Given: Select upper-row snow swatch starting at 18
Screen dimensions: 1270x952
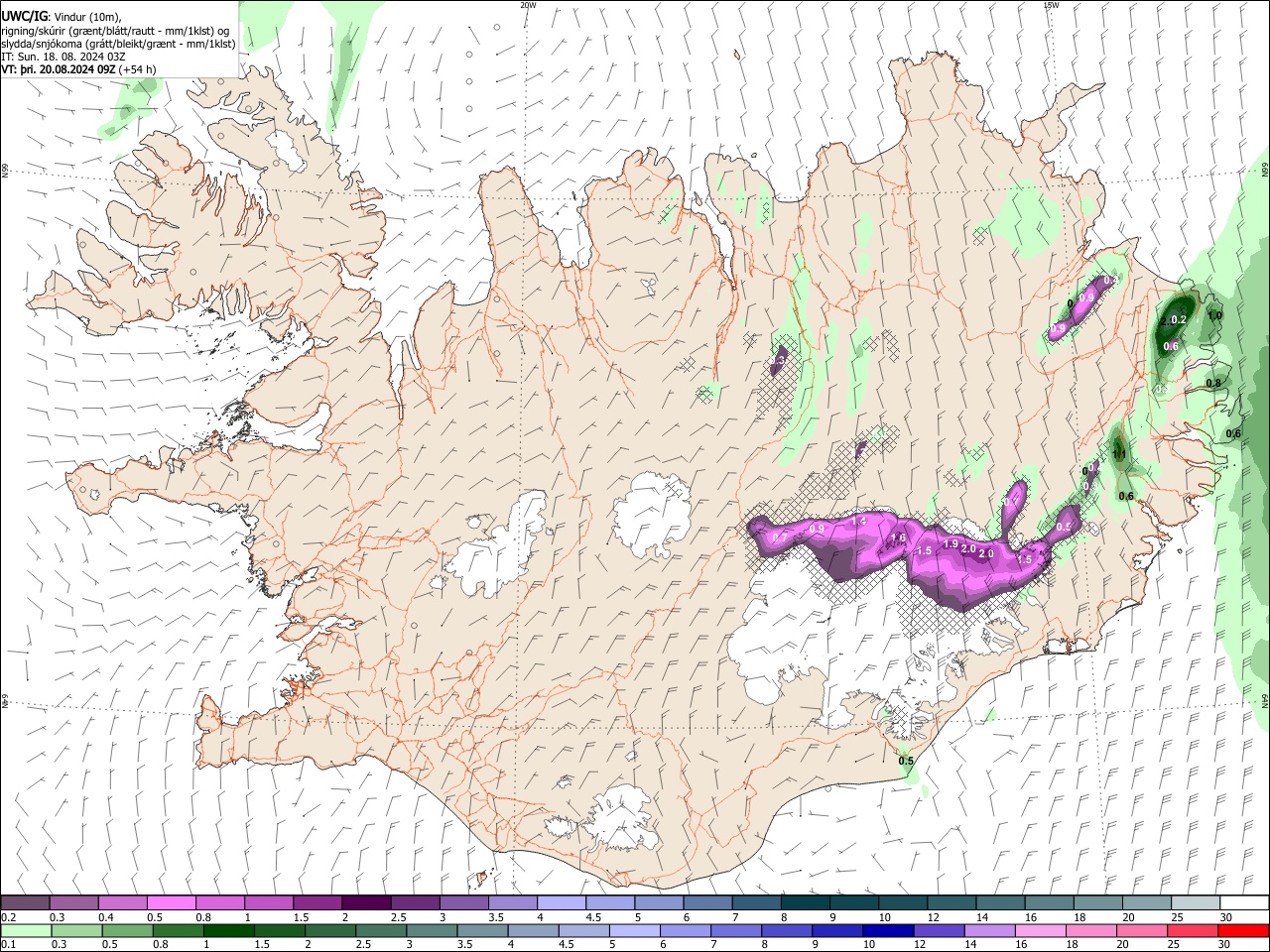Looking at the screenshot, I should 1097,902.
